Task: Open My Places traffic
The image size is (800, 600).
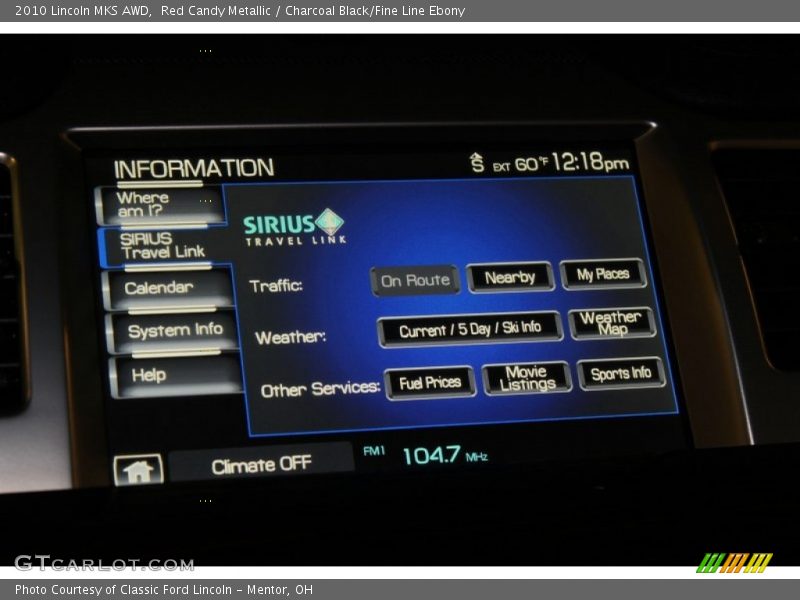Action: pyautogui.click(x=602, y=274)
